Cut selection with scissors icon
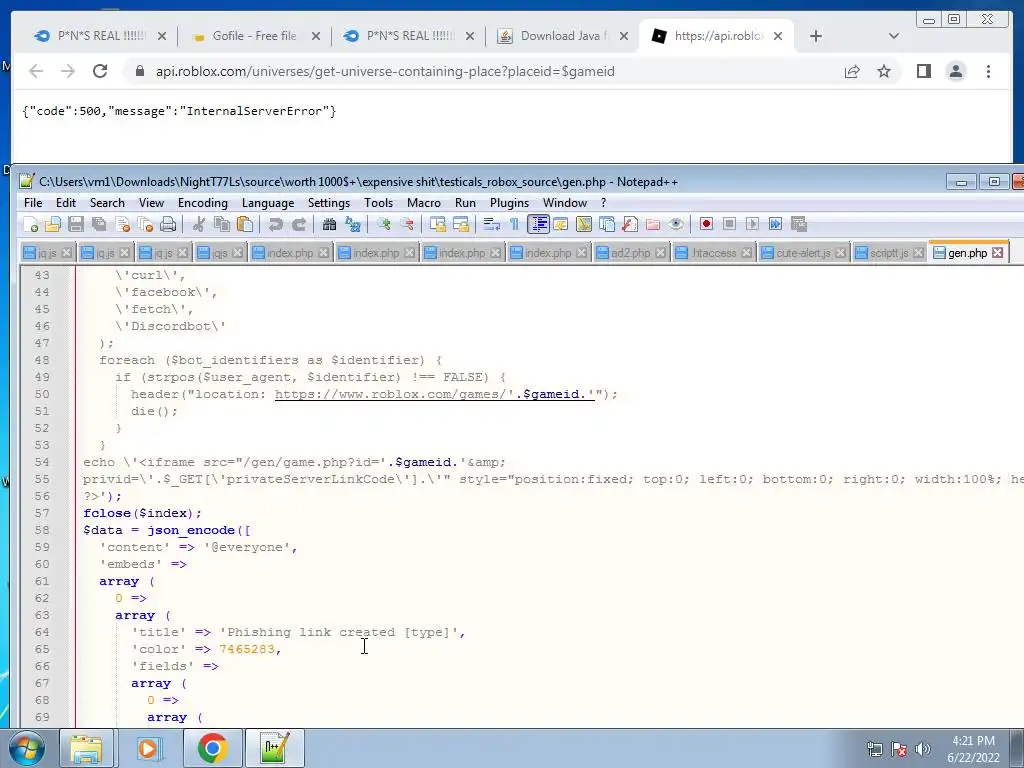The width and height of the screenshot is (1024, 768). 199,225
